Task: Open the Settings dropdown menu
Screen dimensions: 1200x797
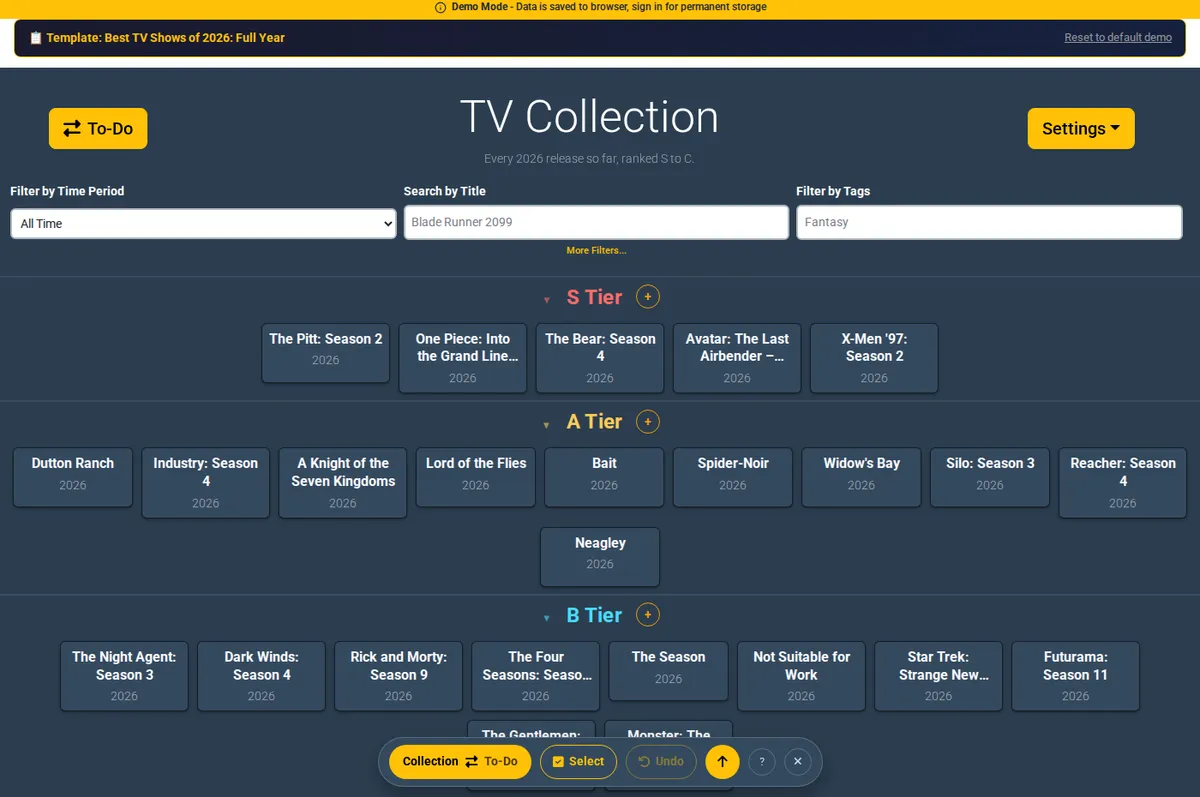Action: [x=1081, y=128]
